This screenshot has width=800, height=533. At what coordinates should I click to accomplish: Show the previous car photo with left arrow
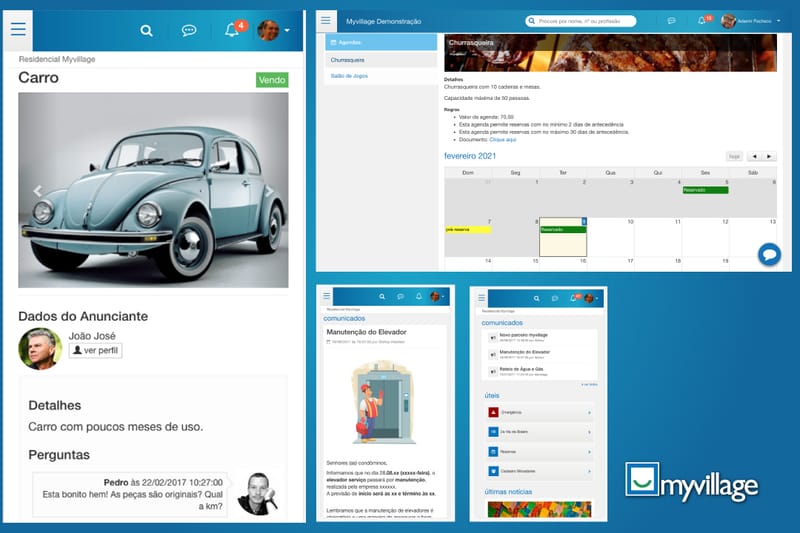point(38,190)
